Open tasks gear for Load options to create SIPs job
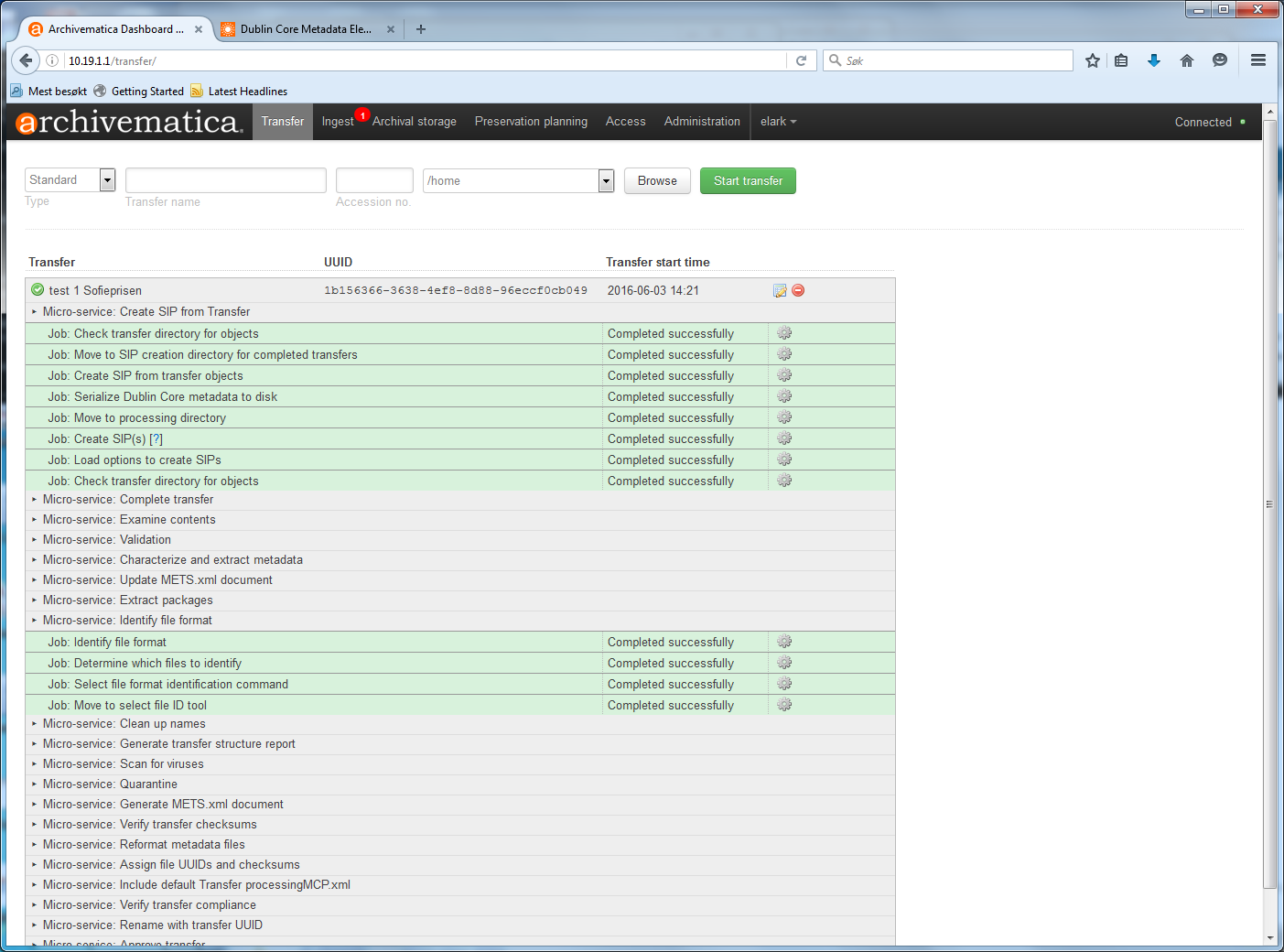Image resolution: width=1284 pixels, height=952 pixels. (784, 460)
